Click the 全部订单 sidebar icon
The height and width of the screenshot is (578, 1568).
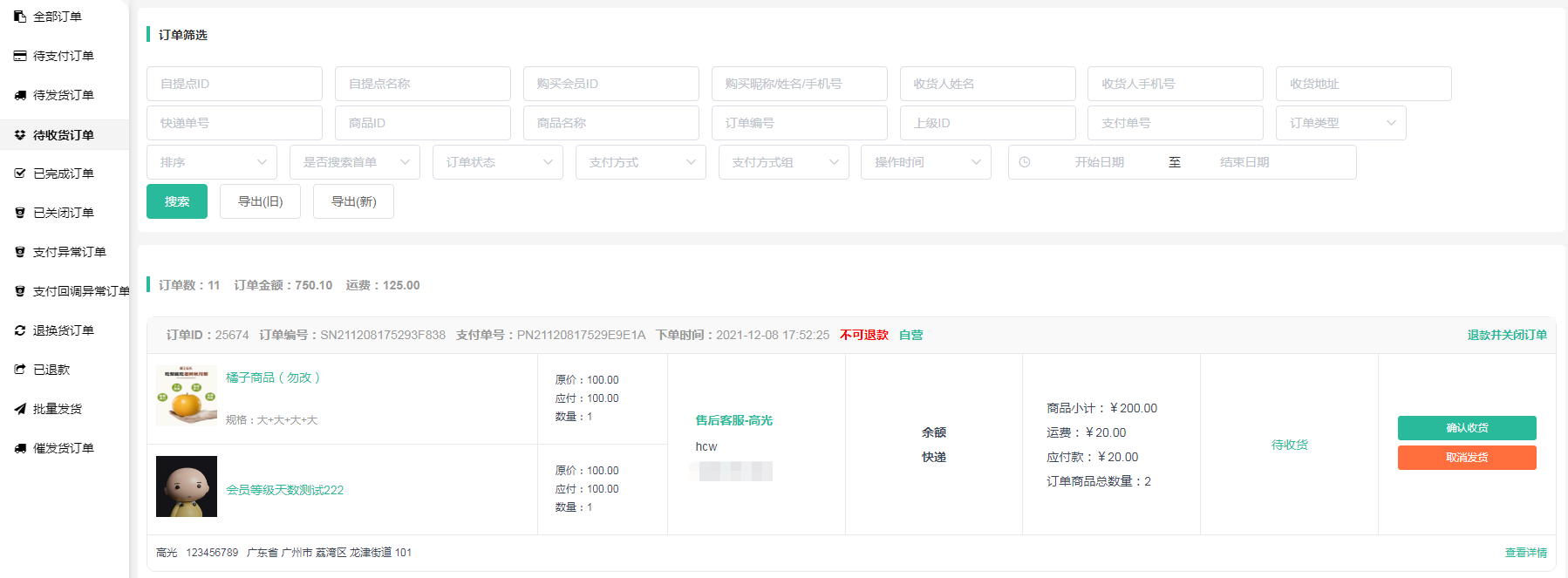point(20,17)
